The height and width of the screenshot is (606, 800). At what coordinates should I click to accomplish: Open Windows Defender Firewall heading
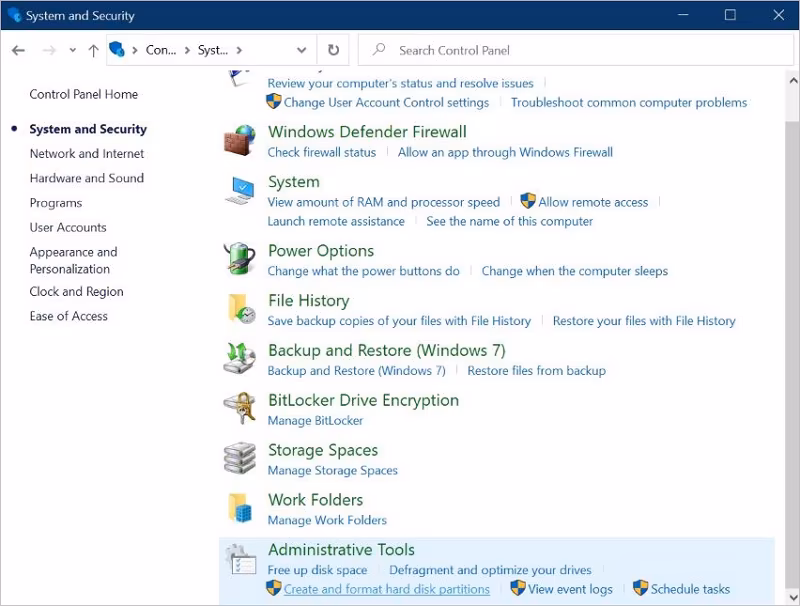click(367, 132)
